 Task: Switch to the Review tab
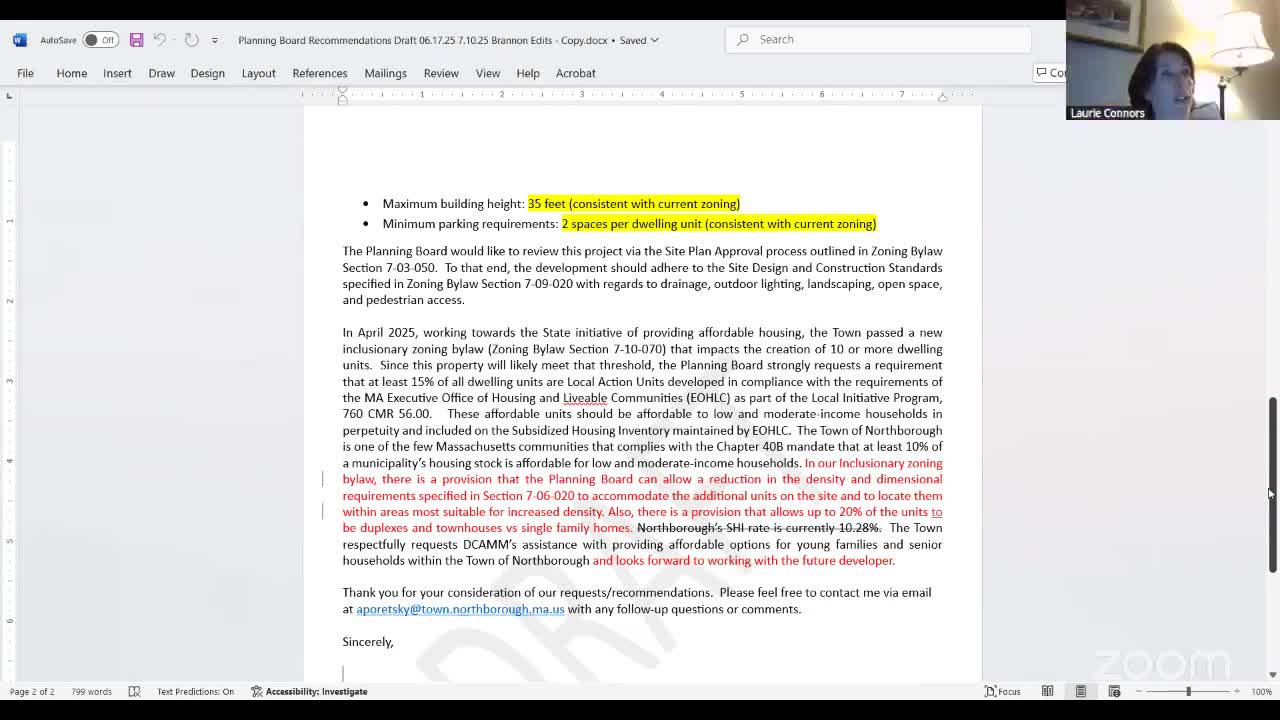tap(441, 73)
